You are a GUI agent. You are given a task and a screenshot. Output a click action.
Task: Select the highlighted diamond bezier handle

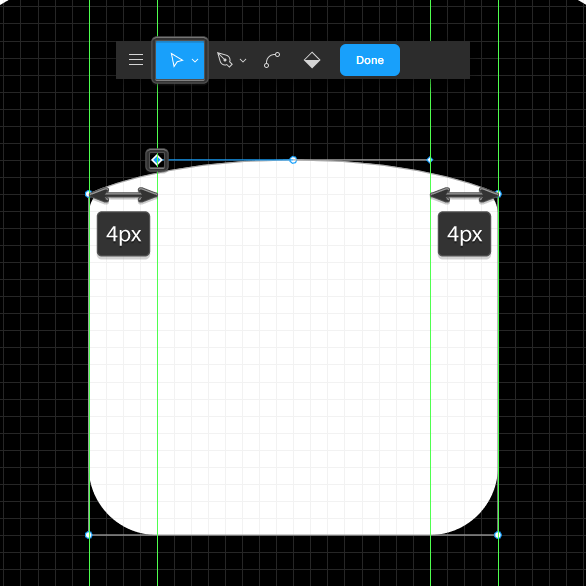pyautogui.click(x=157, y=160)
